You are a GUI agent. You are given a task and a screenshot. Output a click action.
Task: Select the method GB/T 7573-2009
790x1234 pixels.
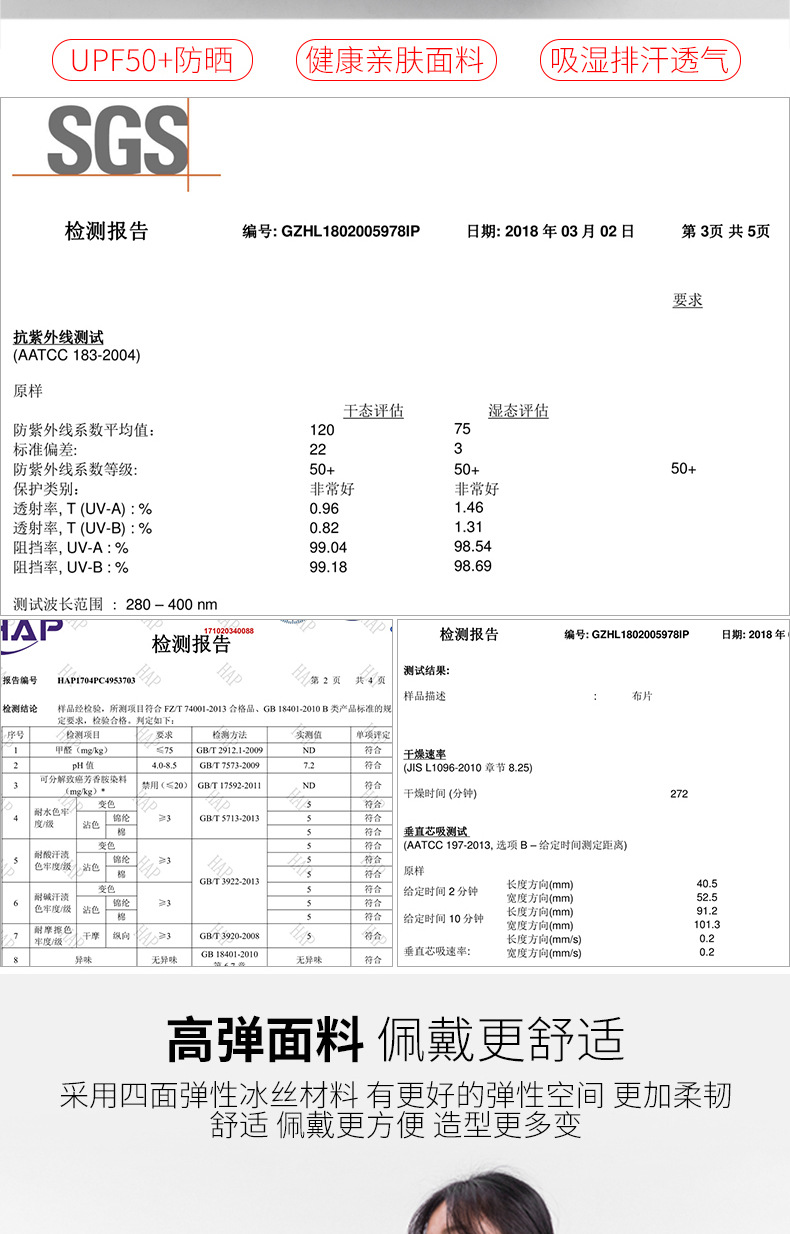pyautogui.click(x=230, y=764)
